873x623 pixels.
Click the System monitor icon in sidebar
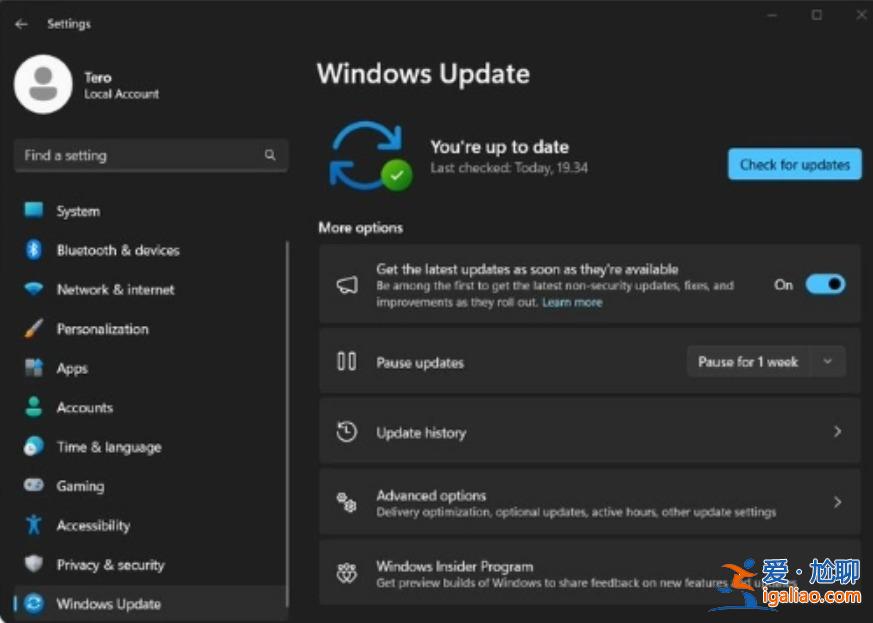tap(34, 211)
